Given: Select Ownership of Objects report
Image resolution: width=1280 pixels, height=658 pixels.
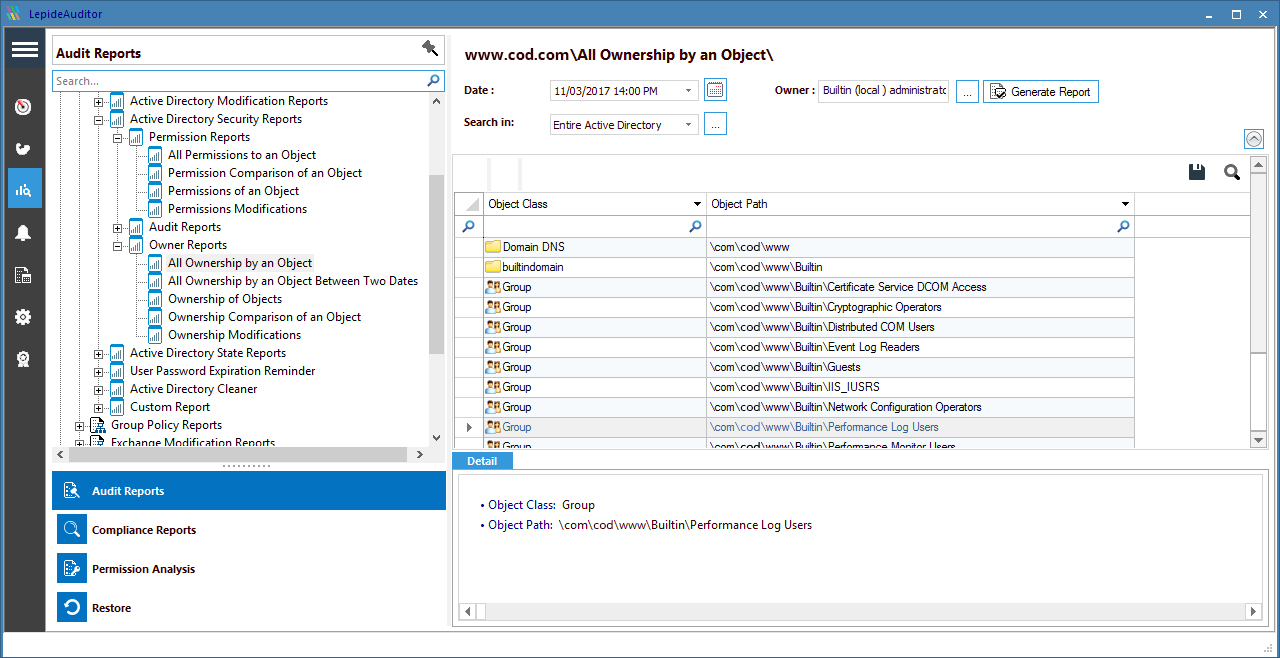Looking at the screenshot, I should point(225,299).
